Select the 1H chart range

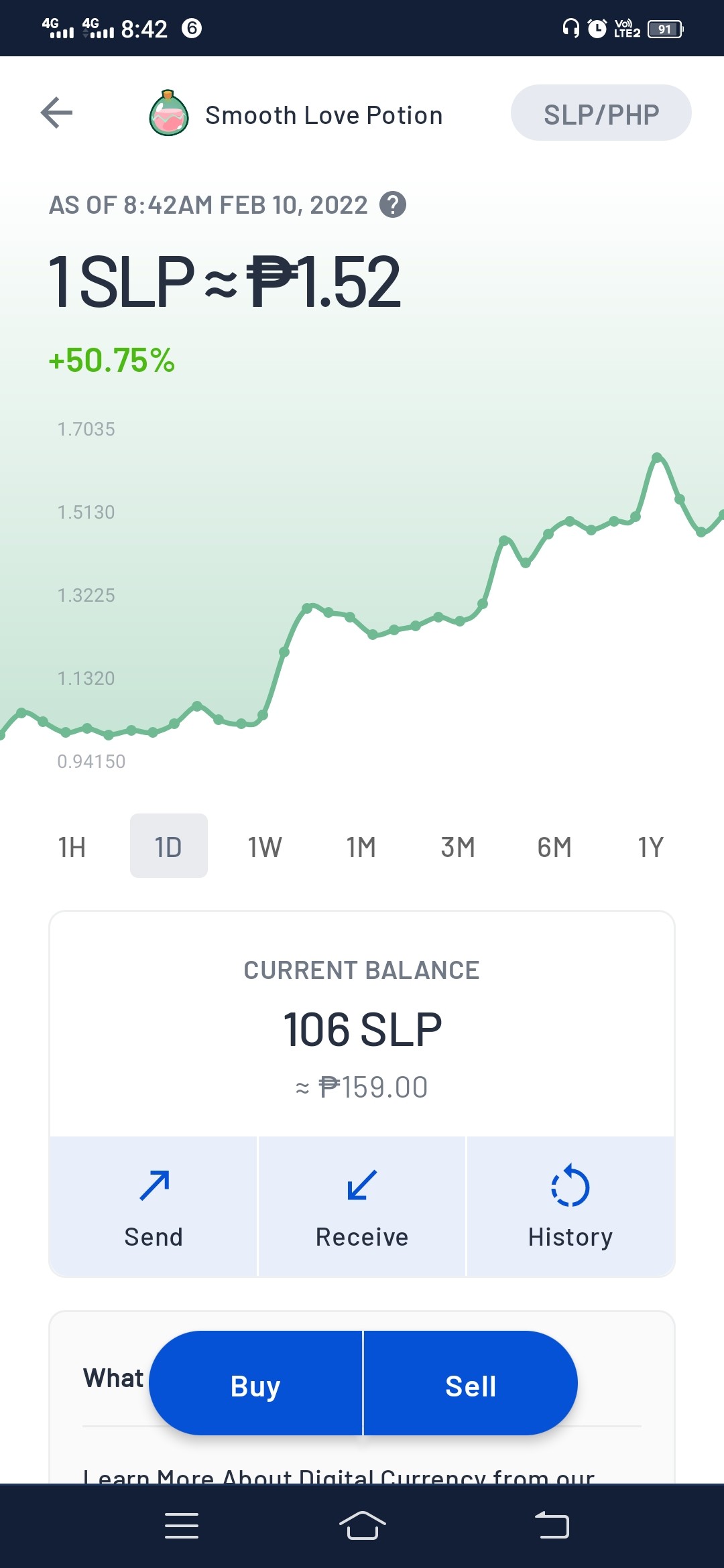pyautogui.click(x=72, y=847)
